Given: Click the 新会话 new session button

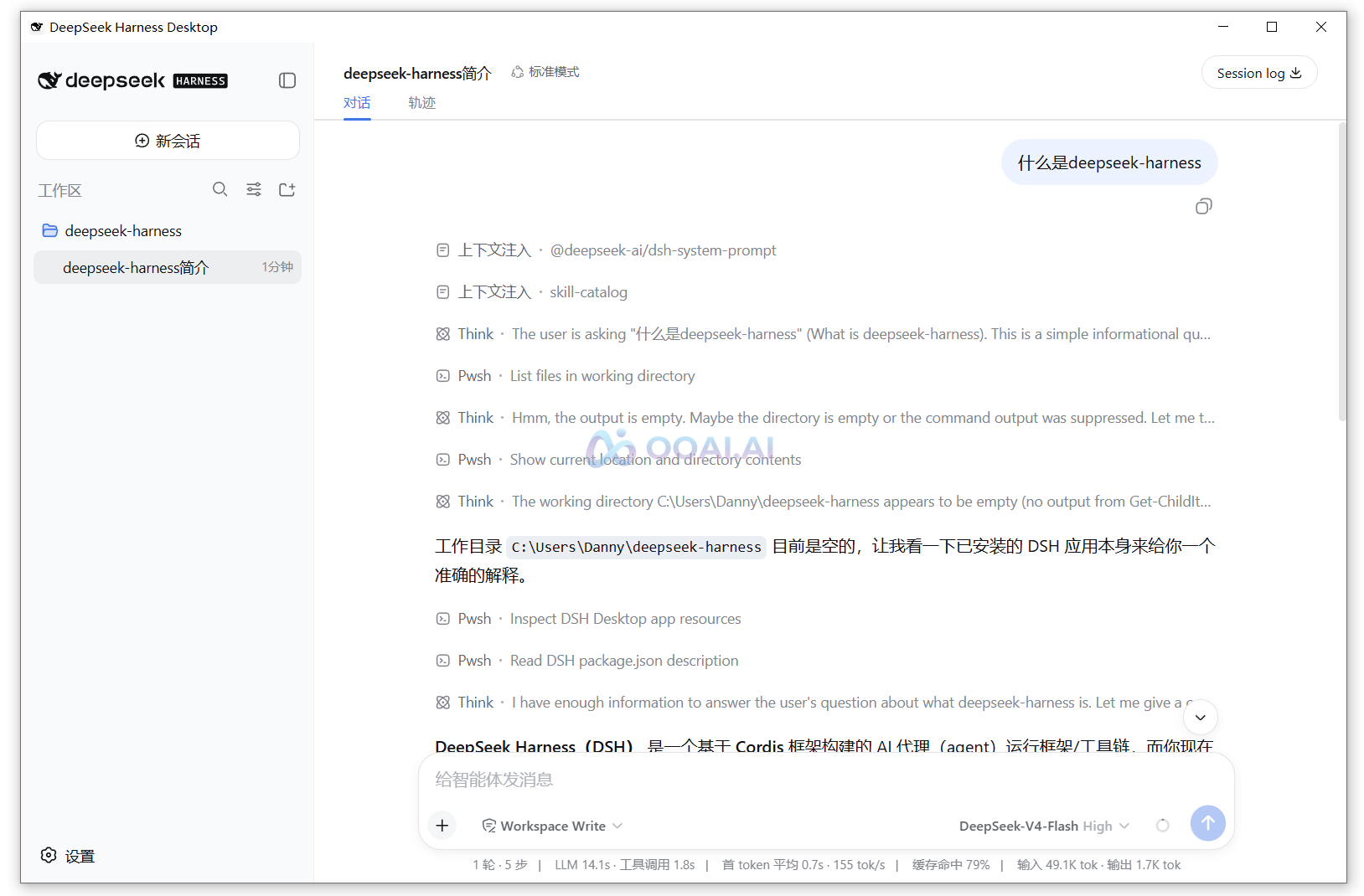Looking at the screenshot, I should 168,141.
